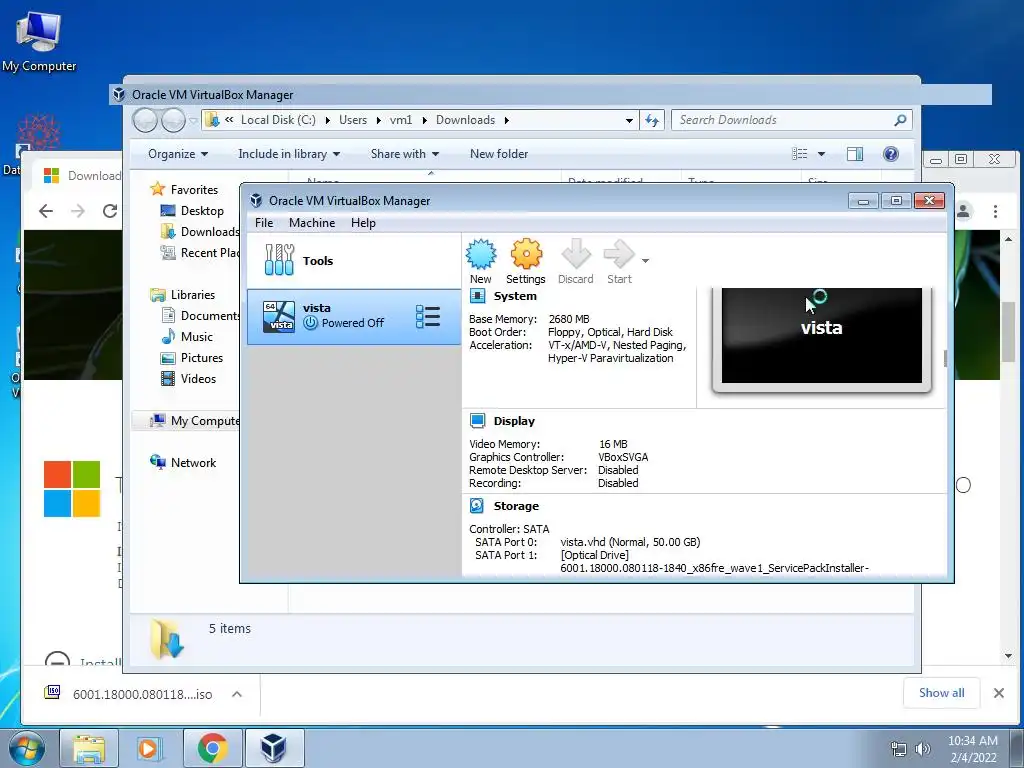
Task: Click vm1 in the address breadcrumb
Action: click(401, 120)
